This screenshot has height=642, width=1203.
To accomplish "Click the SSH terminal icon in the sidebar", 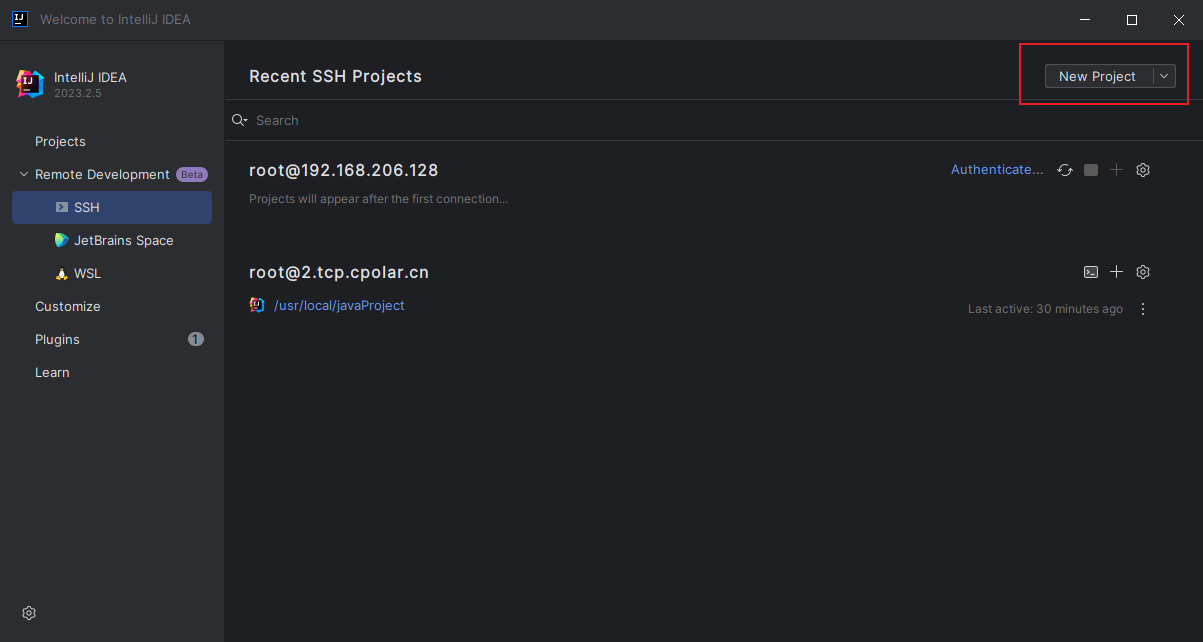I will pos(62,207).
